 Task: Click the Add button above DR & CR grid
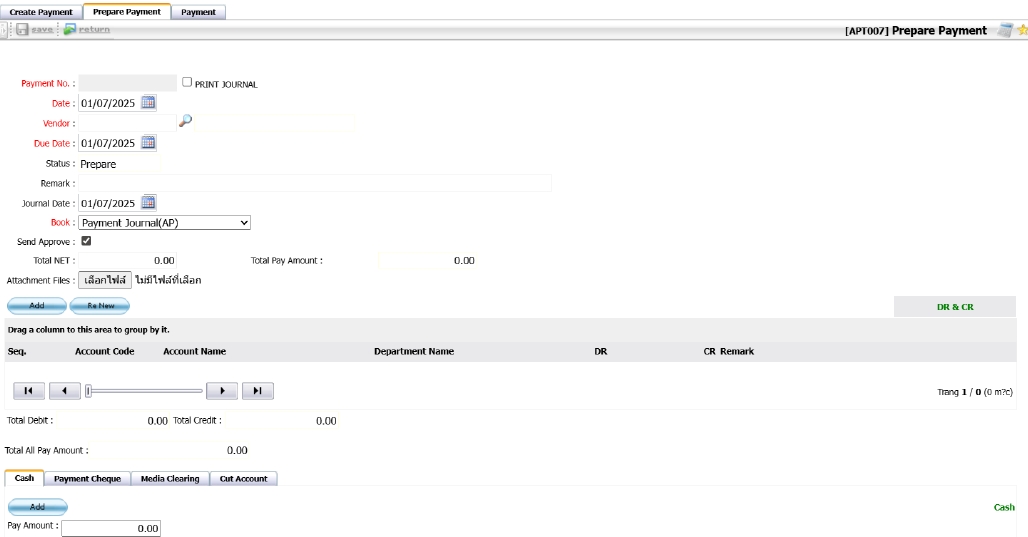[x=37, y=306]
